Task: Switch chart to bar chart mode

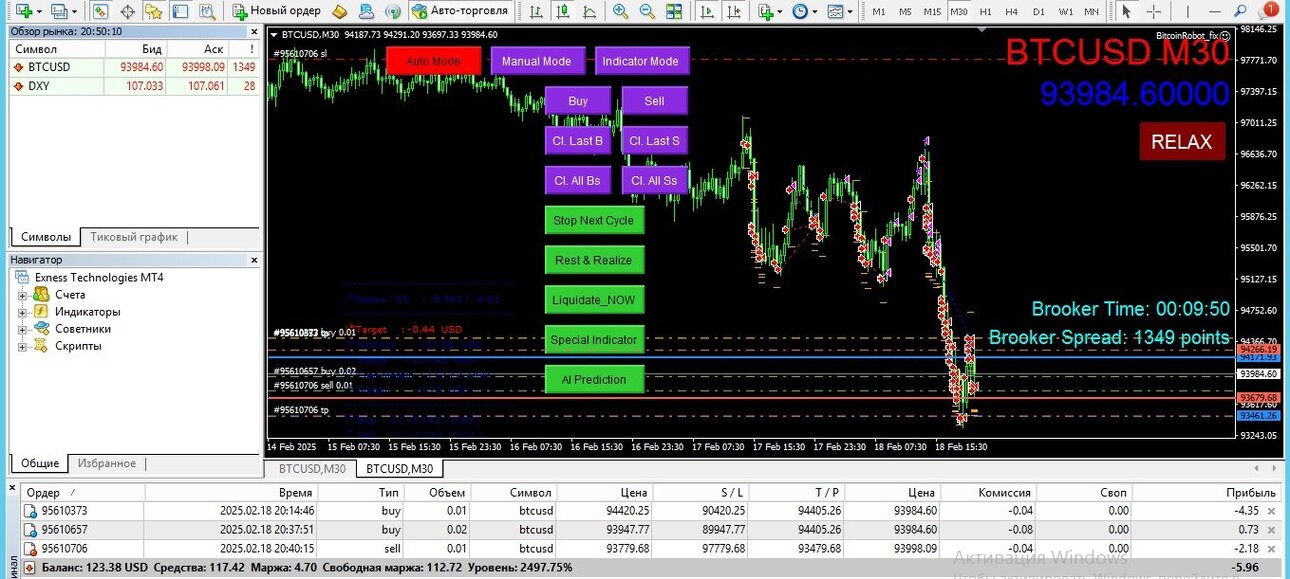Action: 536,11
